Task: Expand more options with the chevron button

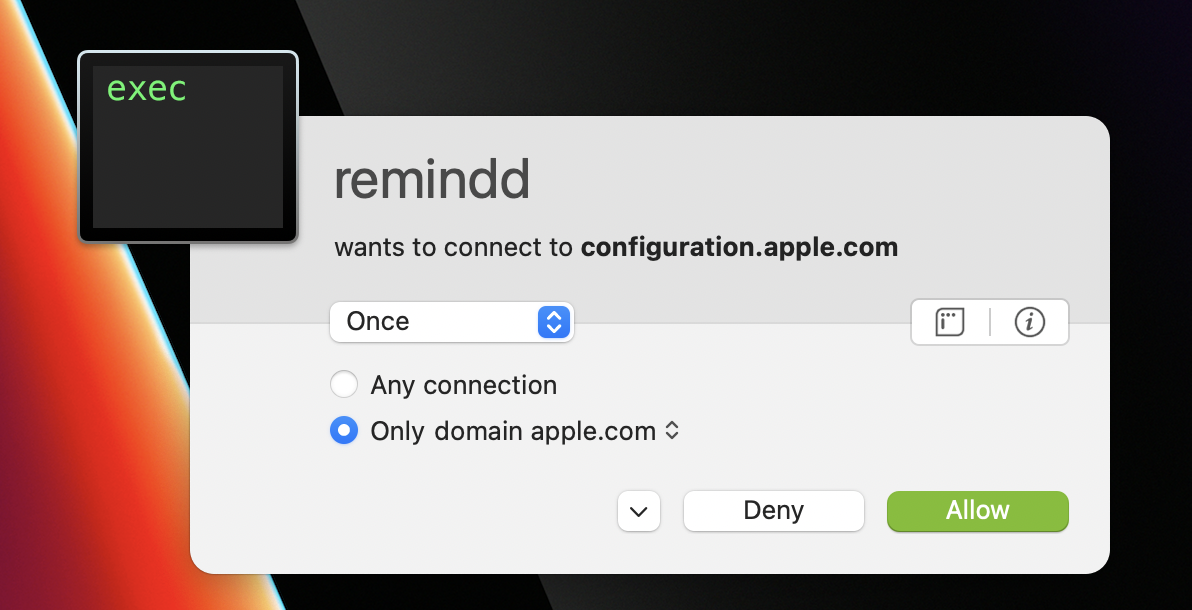Action: [x=639, y=511]
